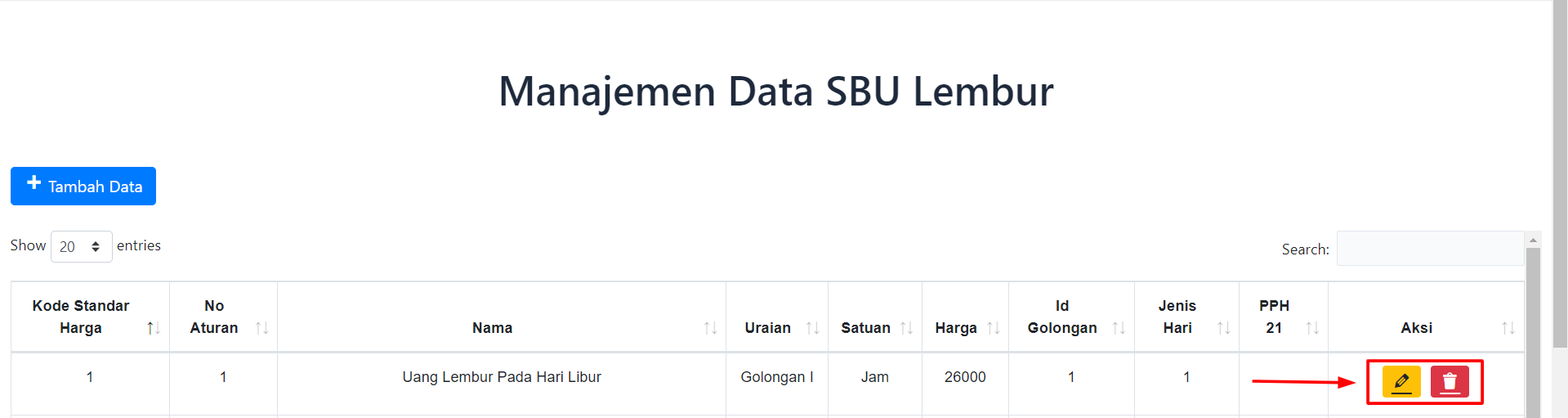Image resolution: width=1568 pixels, height=418 pixels.
Task: Sort table by Uraian column arrows
Action: pos(812,328)
